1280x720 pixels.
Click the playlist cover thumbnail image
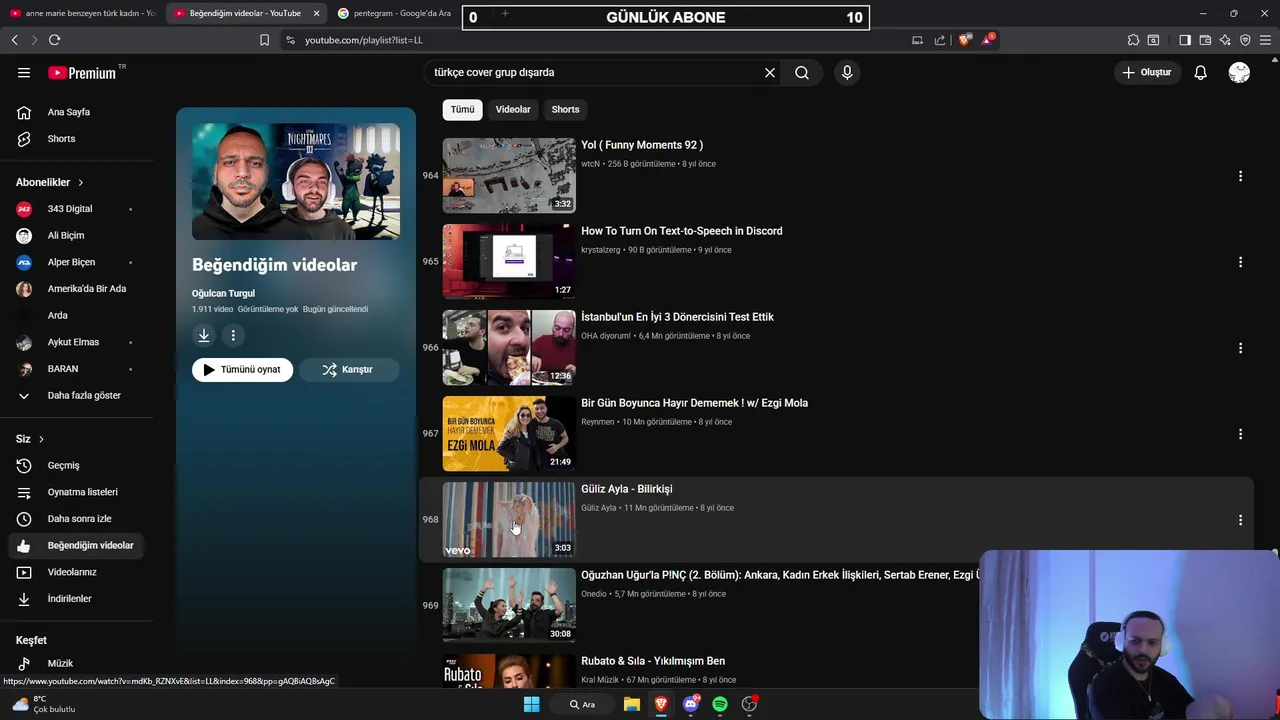pos(296,182)
